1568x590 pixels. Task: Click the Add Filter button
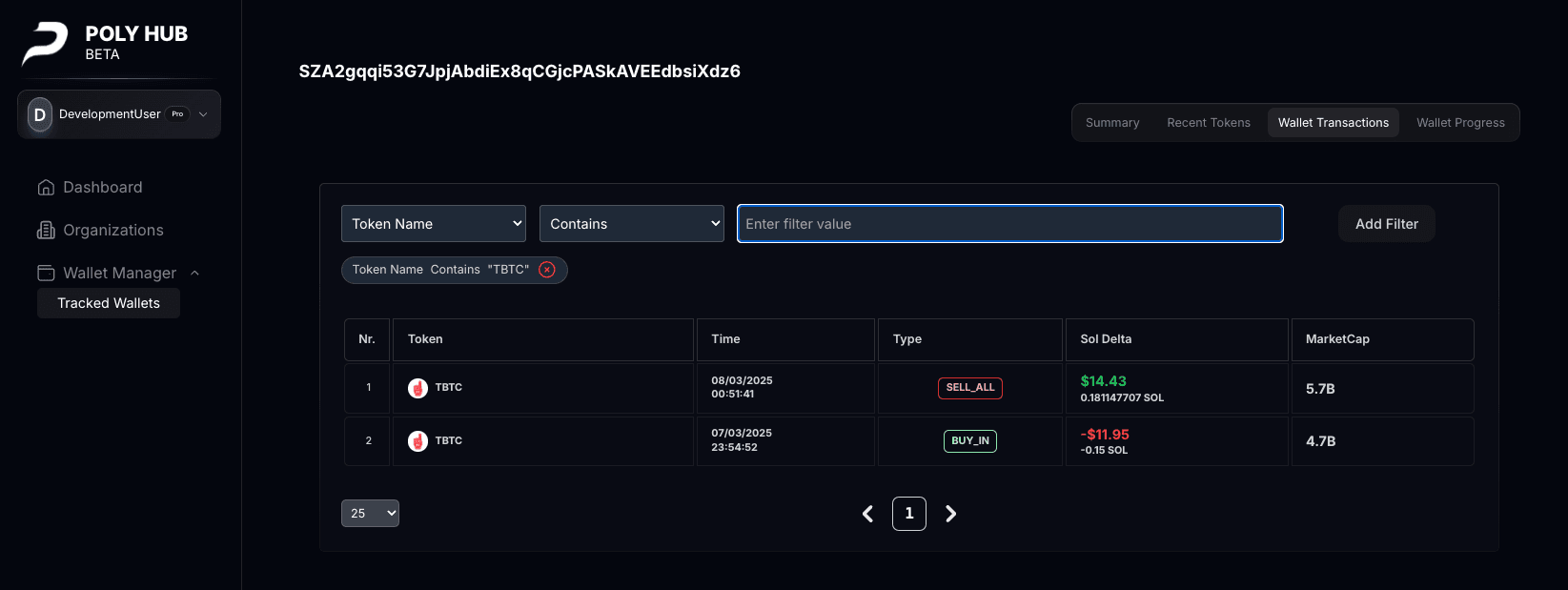pos(1387,224)
